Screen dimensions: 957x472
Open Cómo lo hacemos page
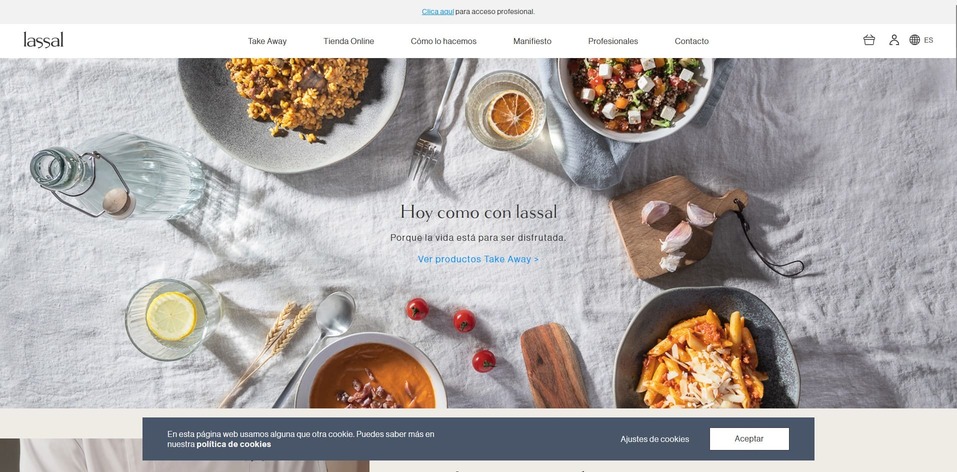pyautogui.click(x=444, y=41)
